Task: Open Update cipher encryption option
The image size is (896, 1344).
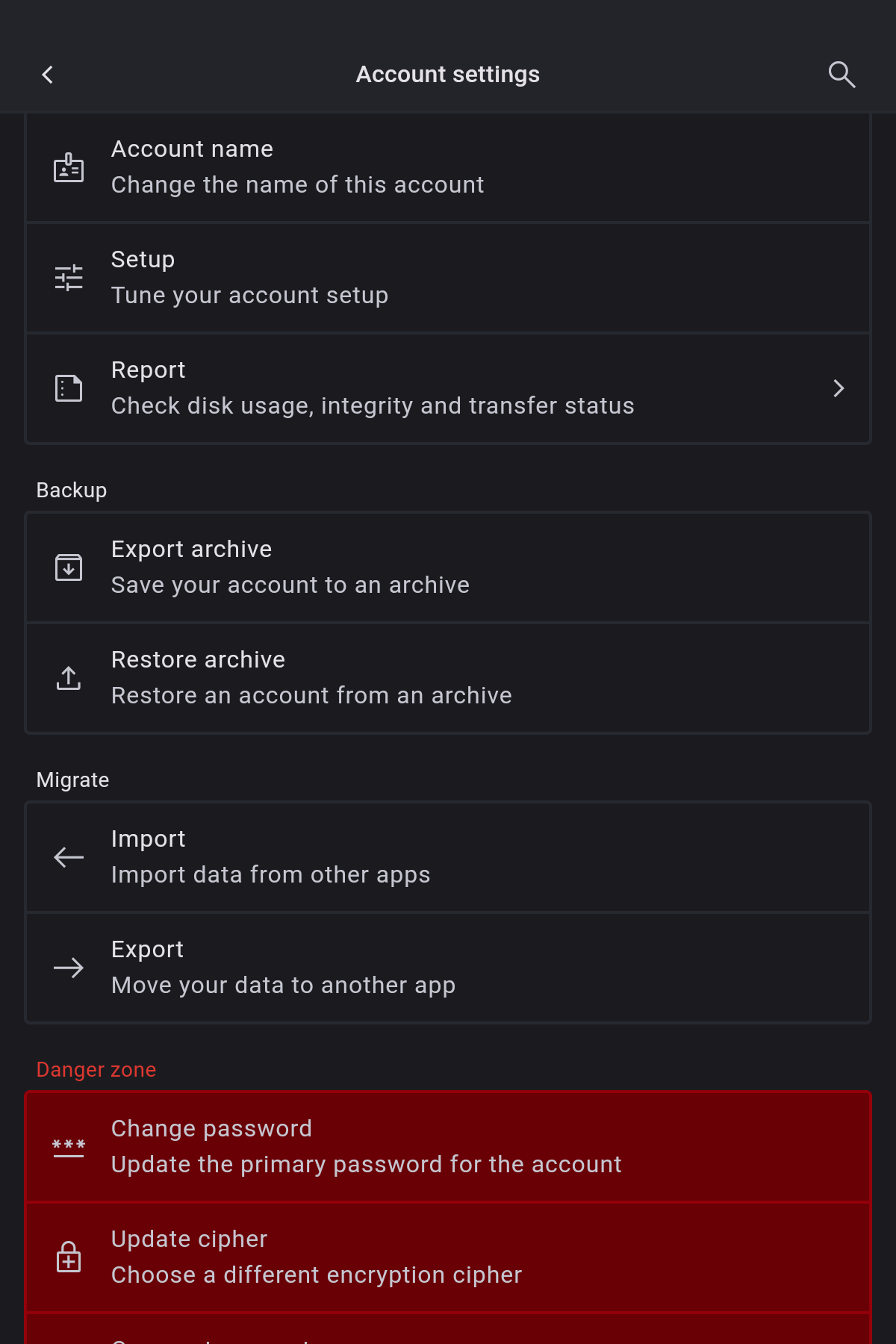Action: tap(448, 1257)
